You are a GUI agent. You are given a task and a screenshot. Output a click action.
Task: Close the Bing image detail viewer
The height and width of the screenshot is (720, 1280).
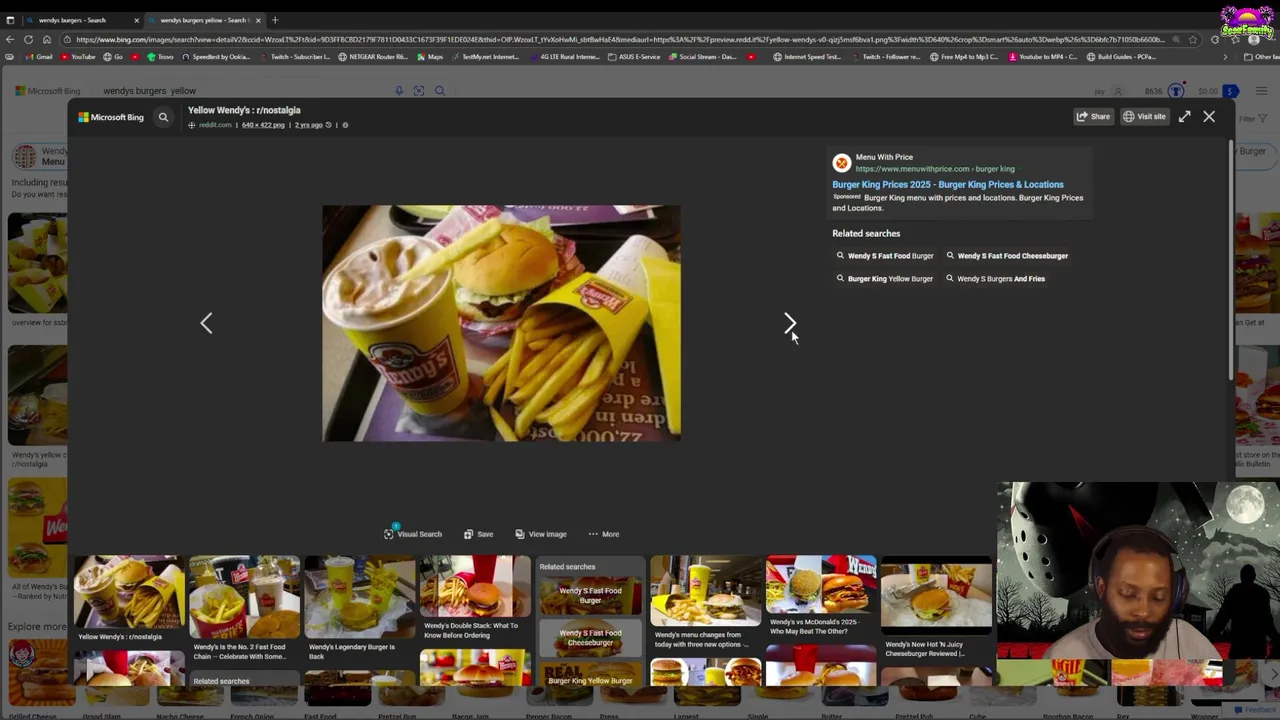1209,116
